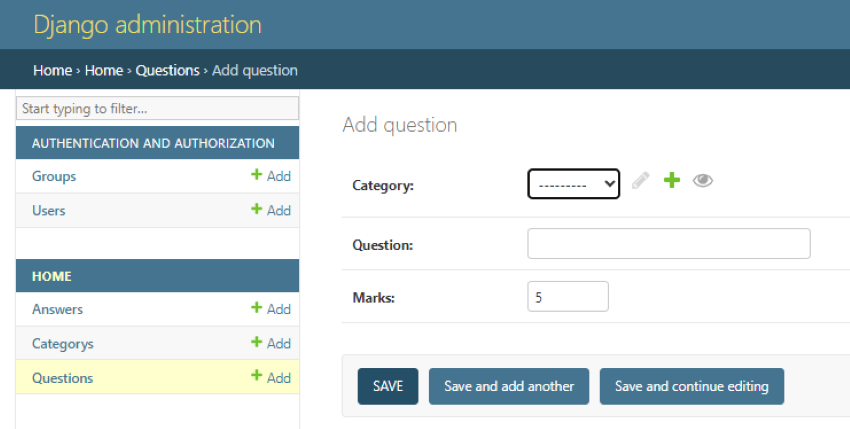The image size is (850, 429).
Task: Click the green plus Add beside Groups
Action: [x=271, y=176]
